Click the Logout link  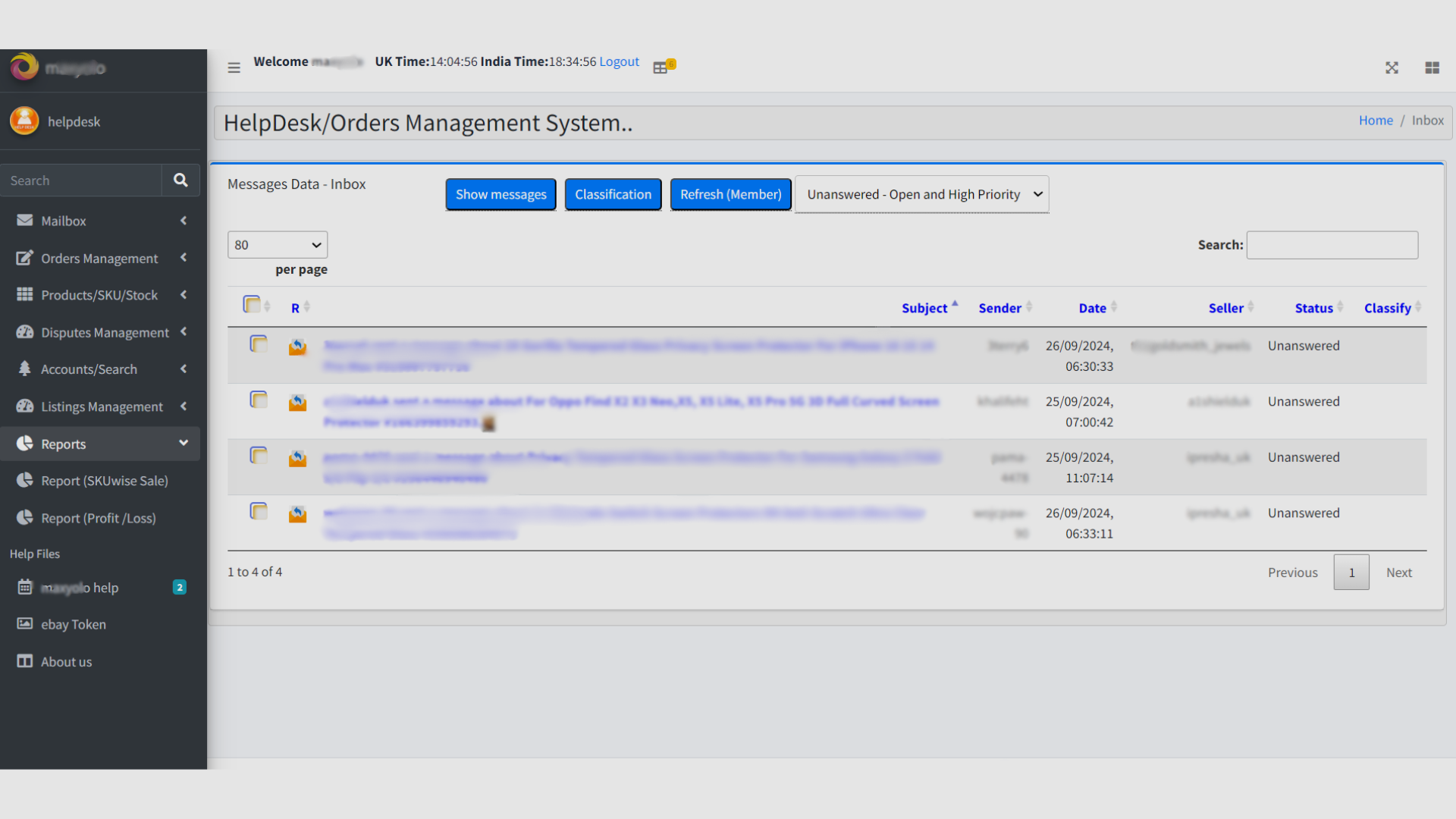tap(619, 61)
